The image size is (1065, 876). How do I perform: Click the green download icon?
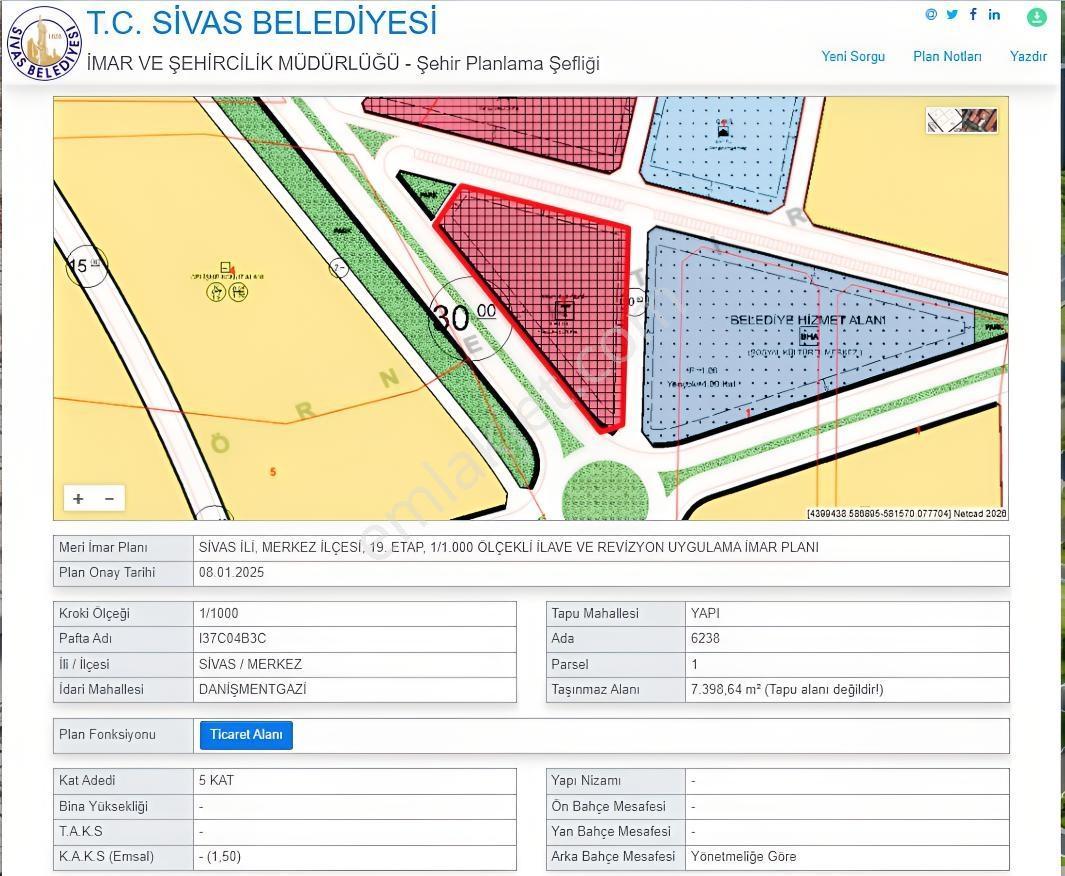tap(1036, 17)
